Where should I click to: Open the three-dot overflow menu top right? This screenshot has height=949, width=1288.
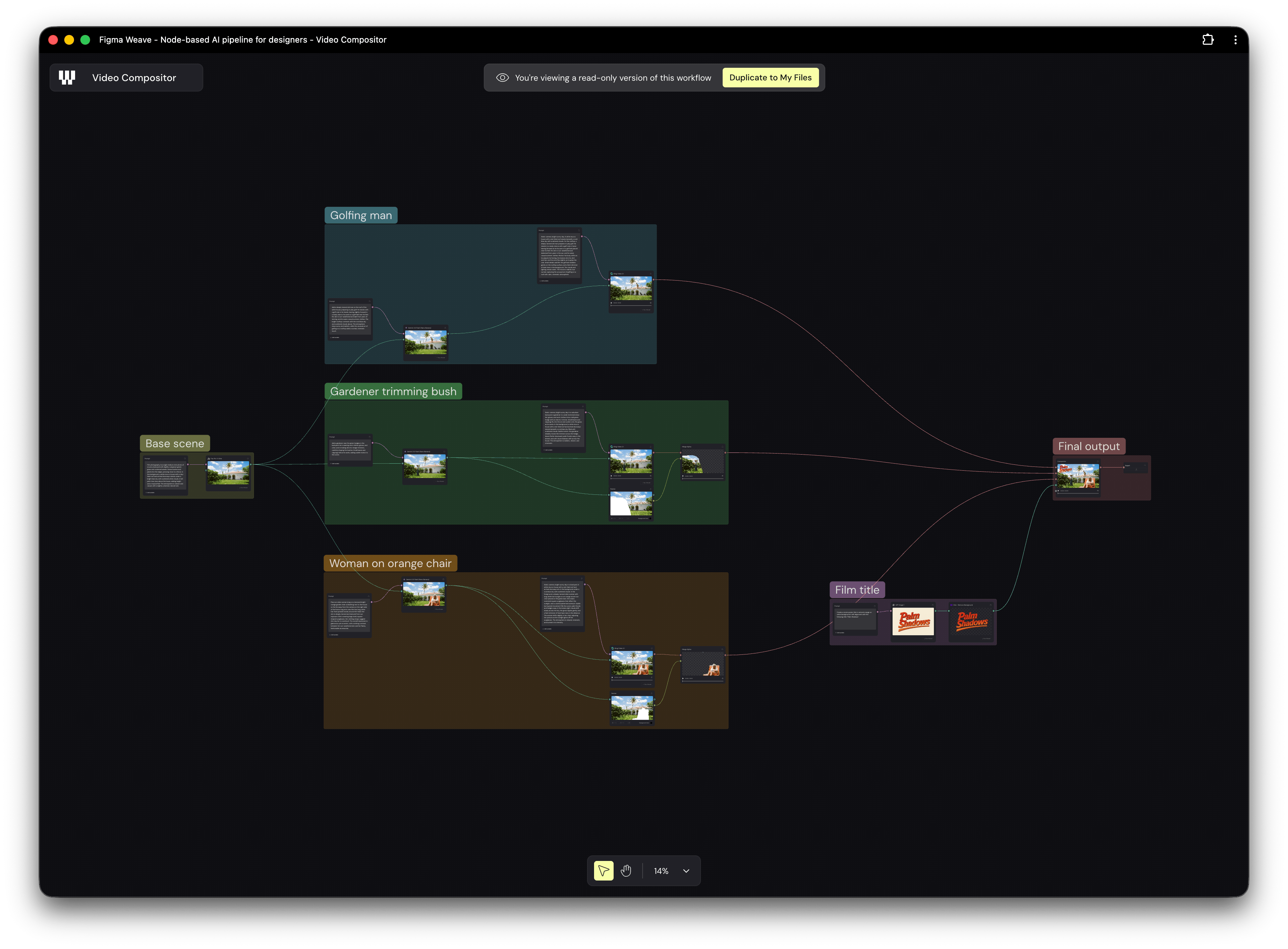tap(1235, 39)
